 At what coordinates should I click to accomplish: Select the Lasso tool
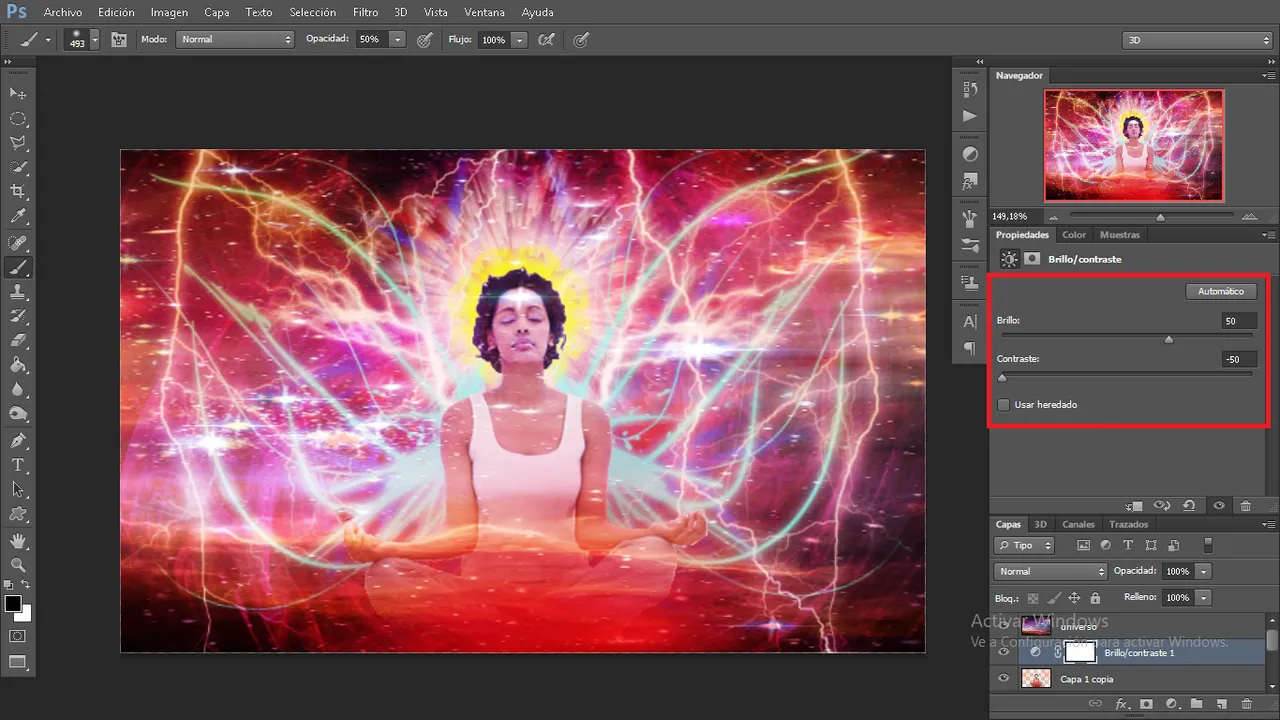(18, 143)
